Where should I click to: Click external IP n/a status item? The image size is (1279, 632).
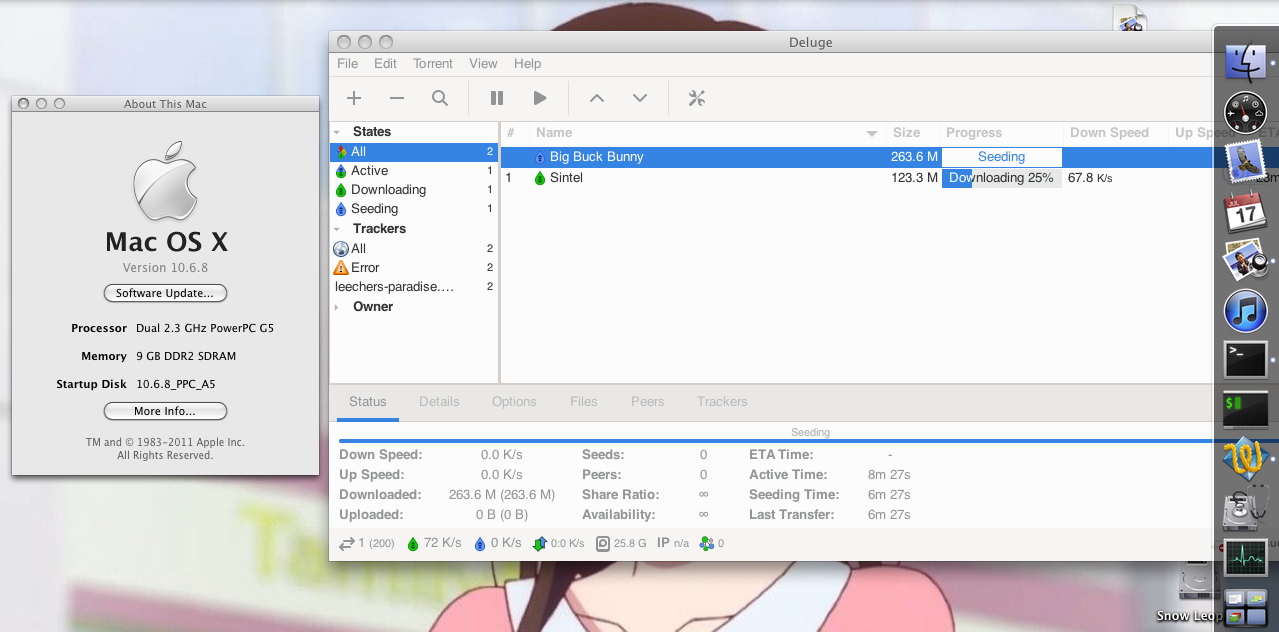coord(673,543)
